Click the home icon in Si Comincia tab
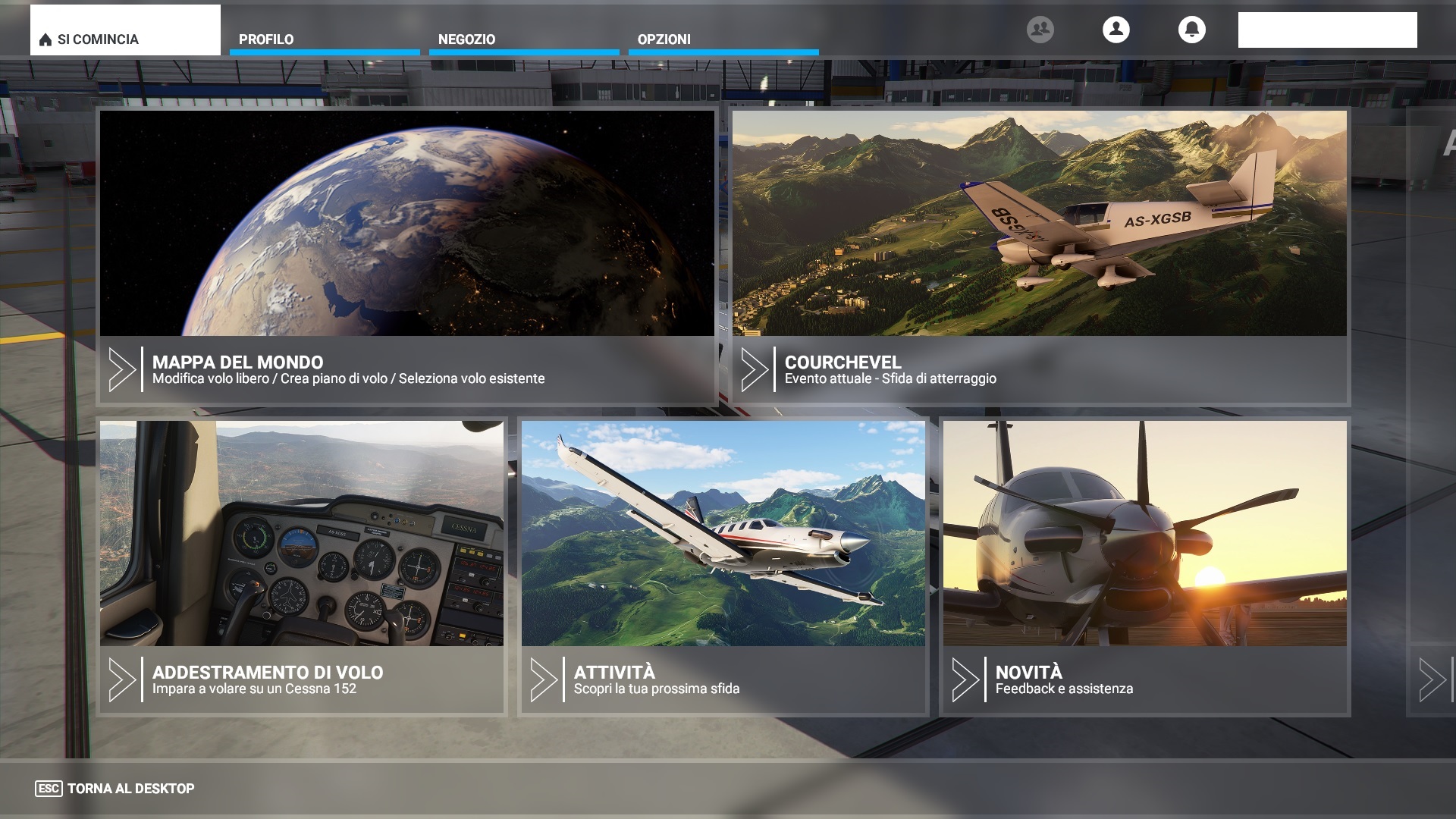The height and width of the screenshot is (819, 1456). 45,39
